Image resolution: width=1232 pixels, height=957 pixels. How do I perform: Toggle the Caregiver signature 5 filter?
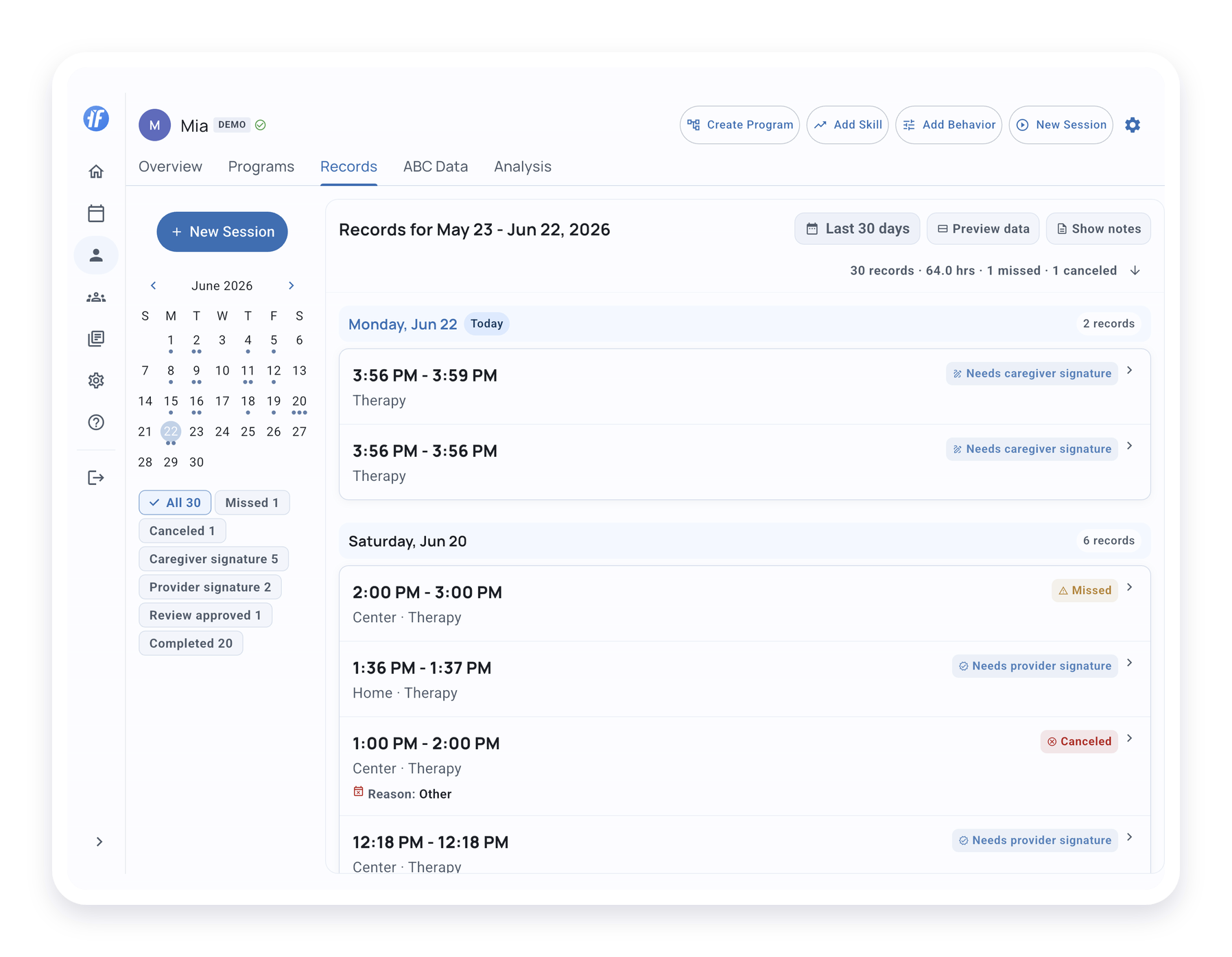[213, 559]
